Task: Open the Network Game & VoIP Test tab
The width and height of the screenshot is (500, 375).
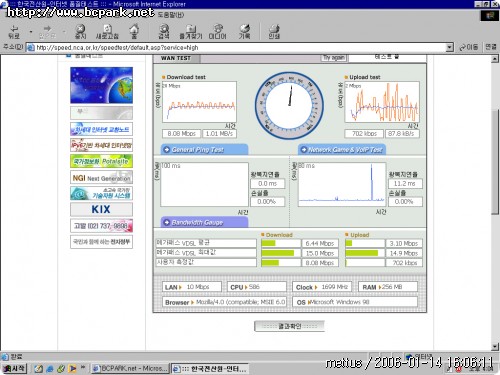Action: [x=342, y=150]
